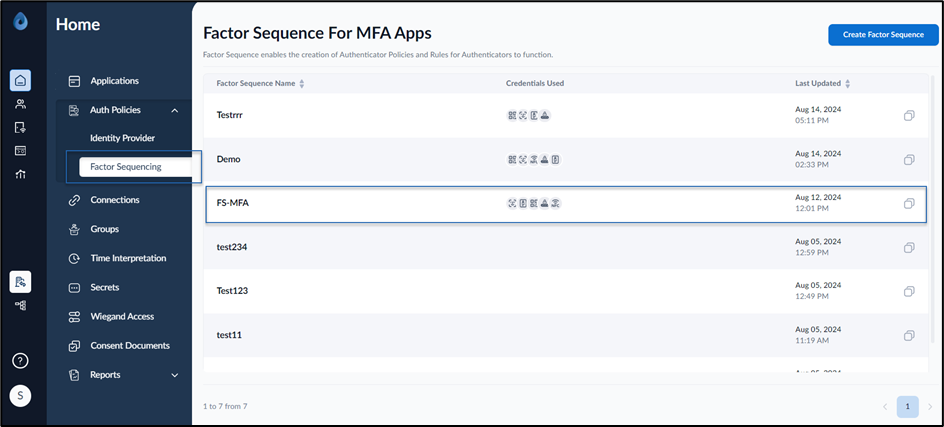944x427 pixels.
Task: Open the test234 factor sequence
Action: click(232, 248)
